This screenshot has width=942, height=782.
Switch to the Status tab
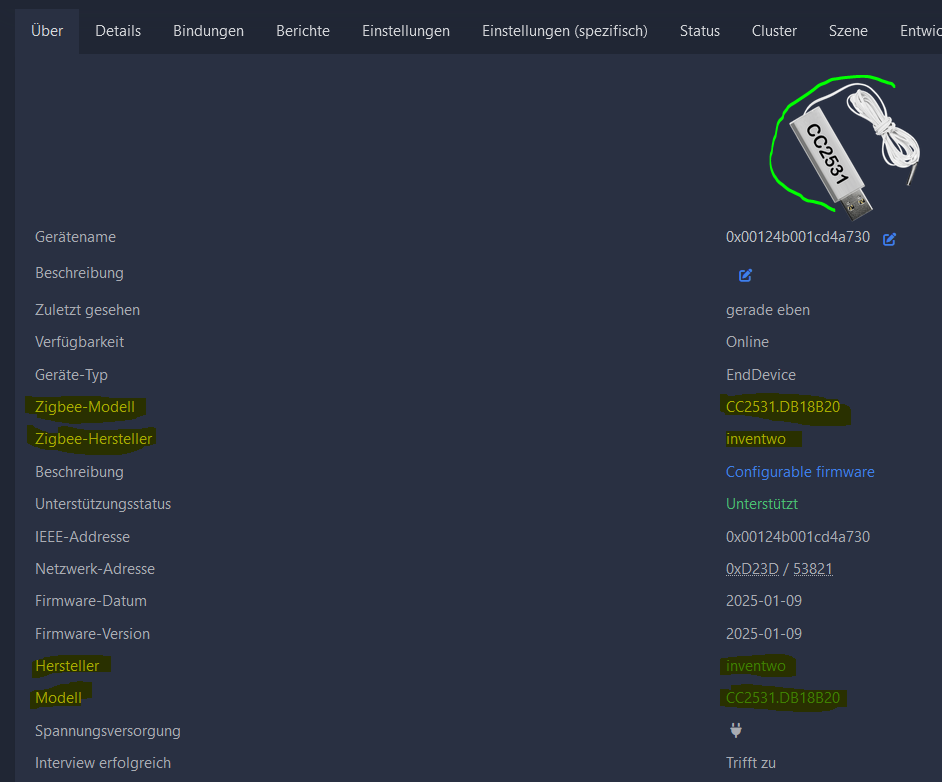700,31
